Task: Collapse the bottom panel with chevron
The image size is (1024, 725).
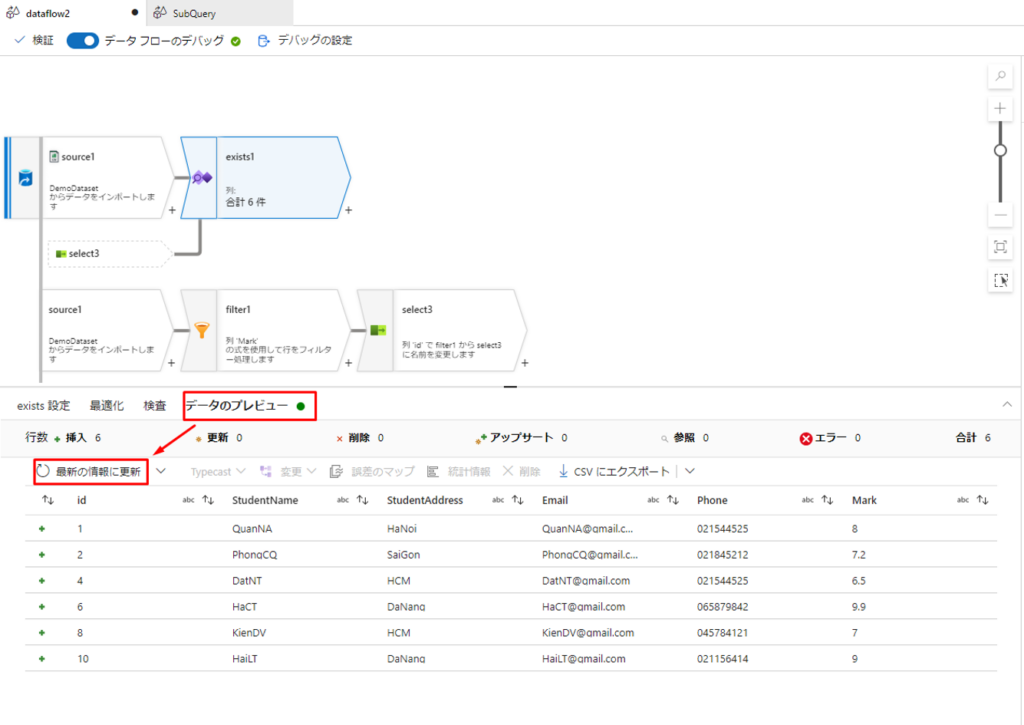Action: pyautogui.click(x=1006, y=404)
